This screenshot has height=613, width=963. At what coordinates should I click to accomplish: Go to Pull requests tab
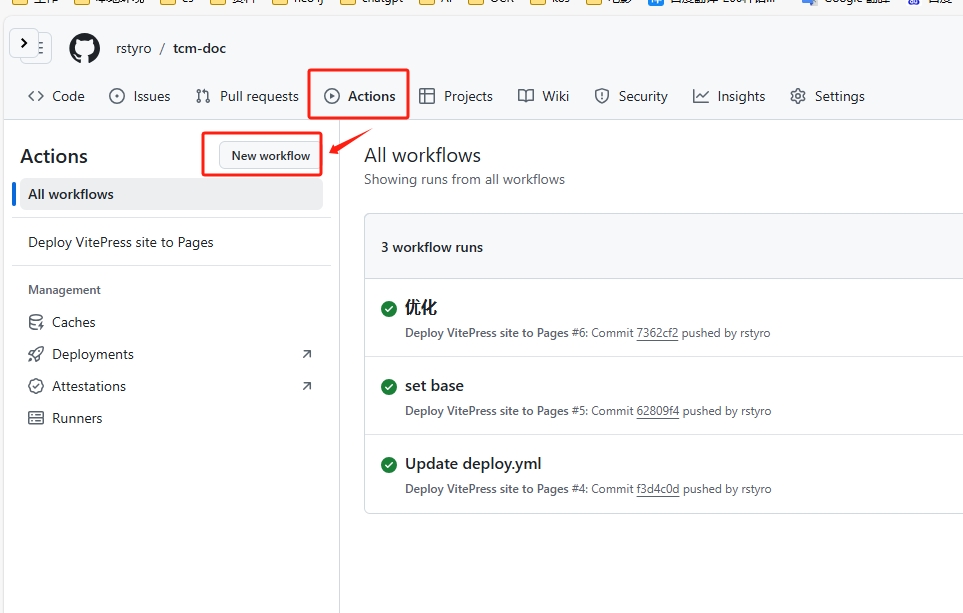click(x=247, y=96)
